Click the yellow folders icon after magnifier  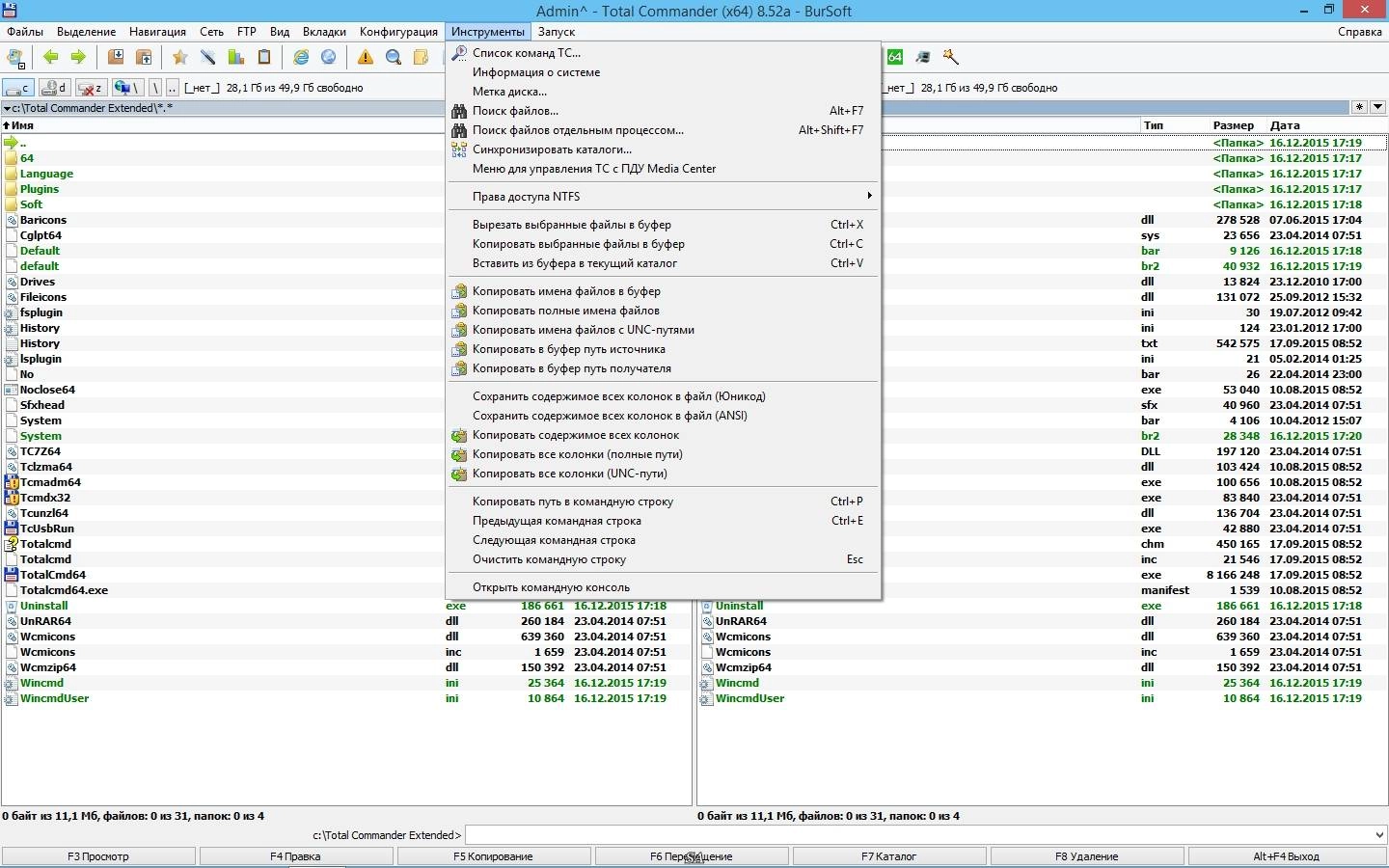422,57
